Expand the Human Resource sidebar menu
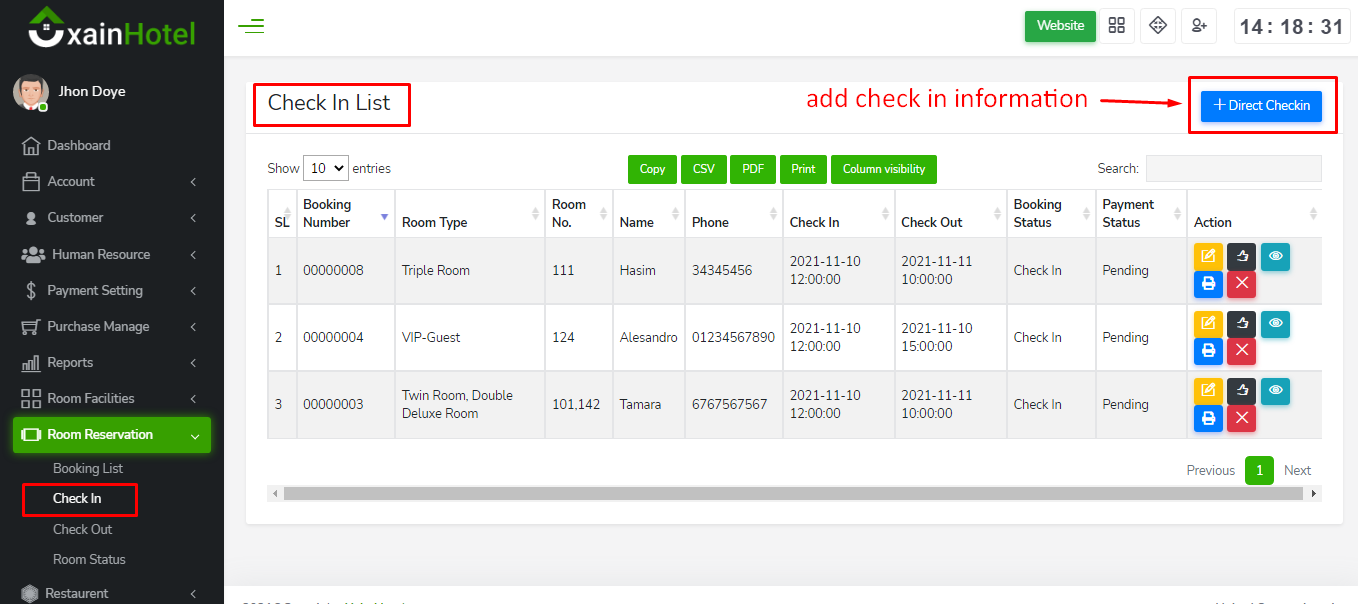 pyautogui.click(x=101, y=254)
